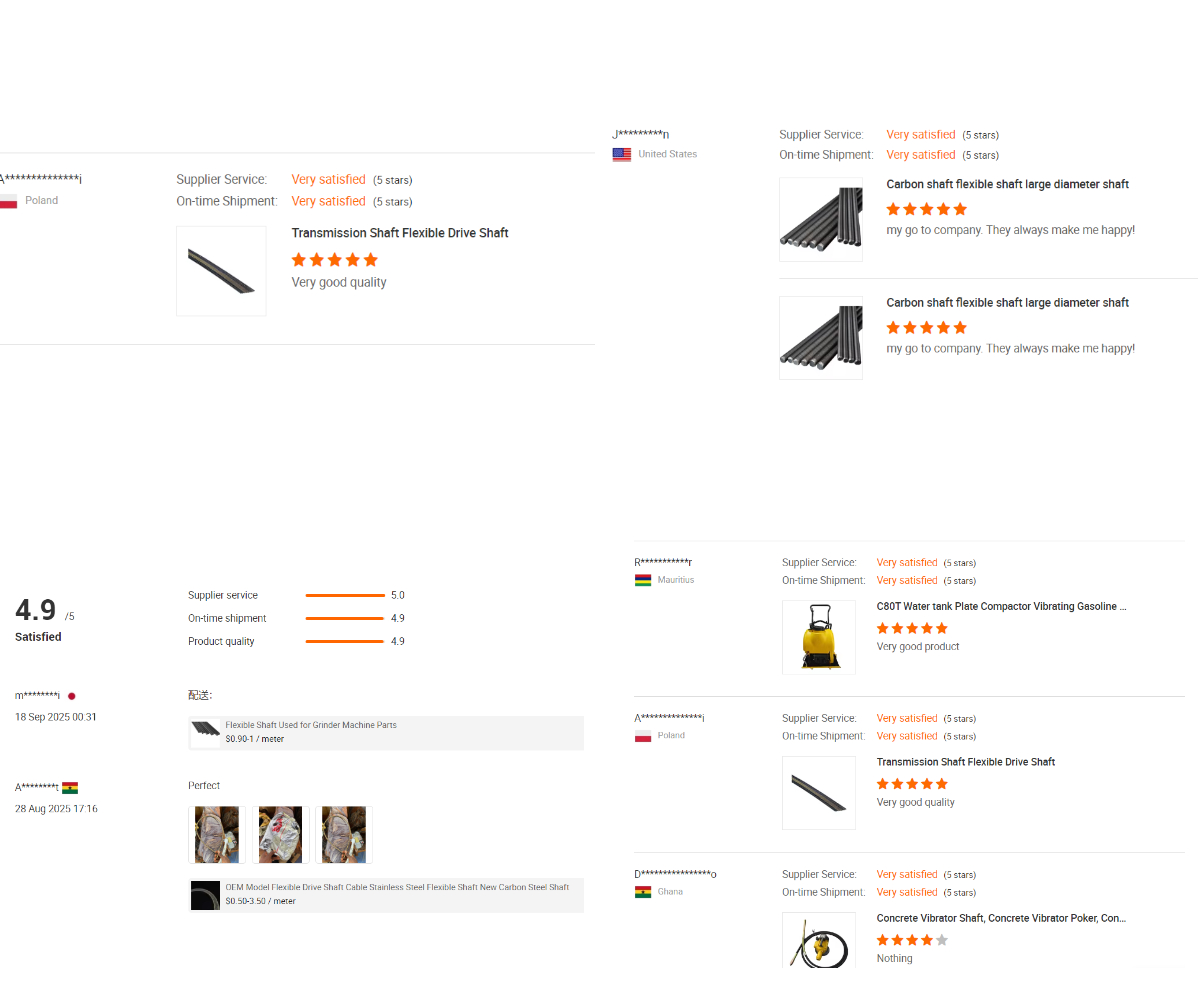View the third review photo under Perfect
The width and height of the screenshot is (1200, 1000).
click(x=344, y=835)
